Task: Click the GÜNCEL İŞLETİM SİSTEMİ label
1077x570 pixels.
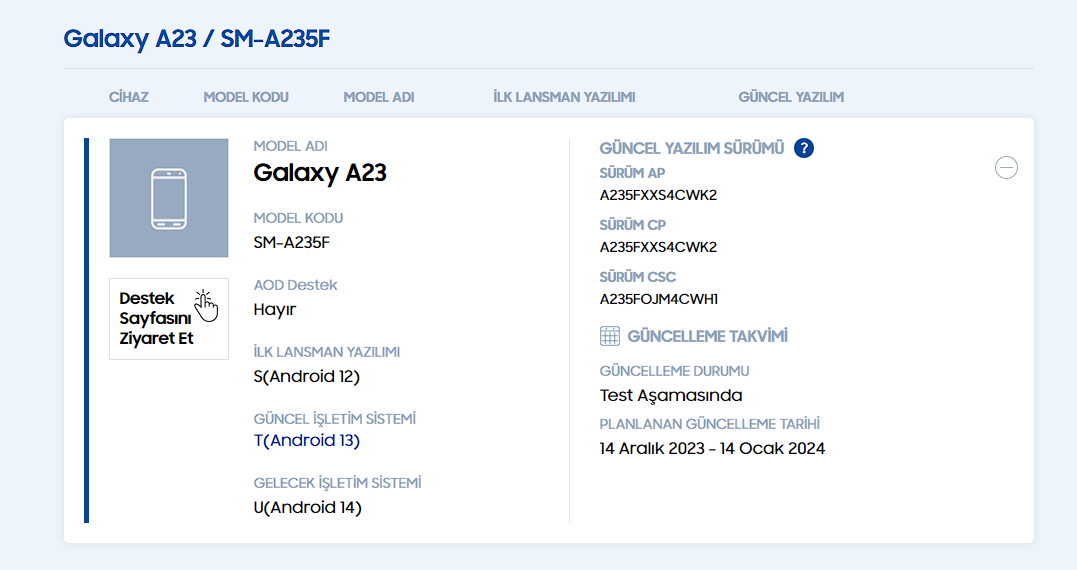Action: pos(335,418)
